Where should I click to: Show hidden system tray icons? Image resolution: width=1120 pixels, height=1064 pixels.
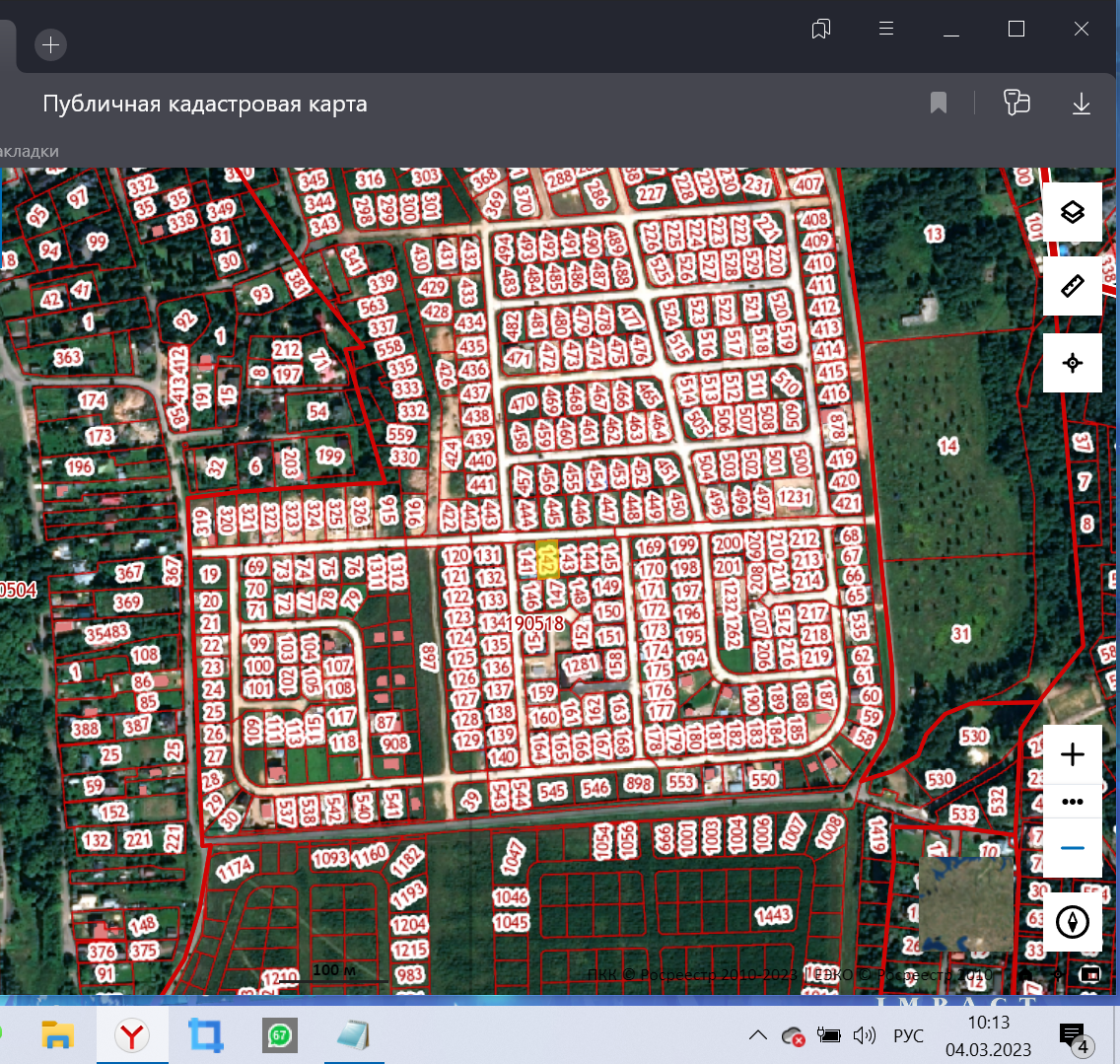click(x=758, y=1035)
